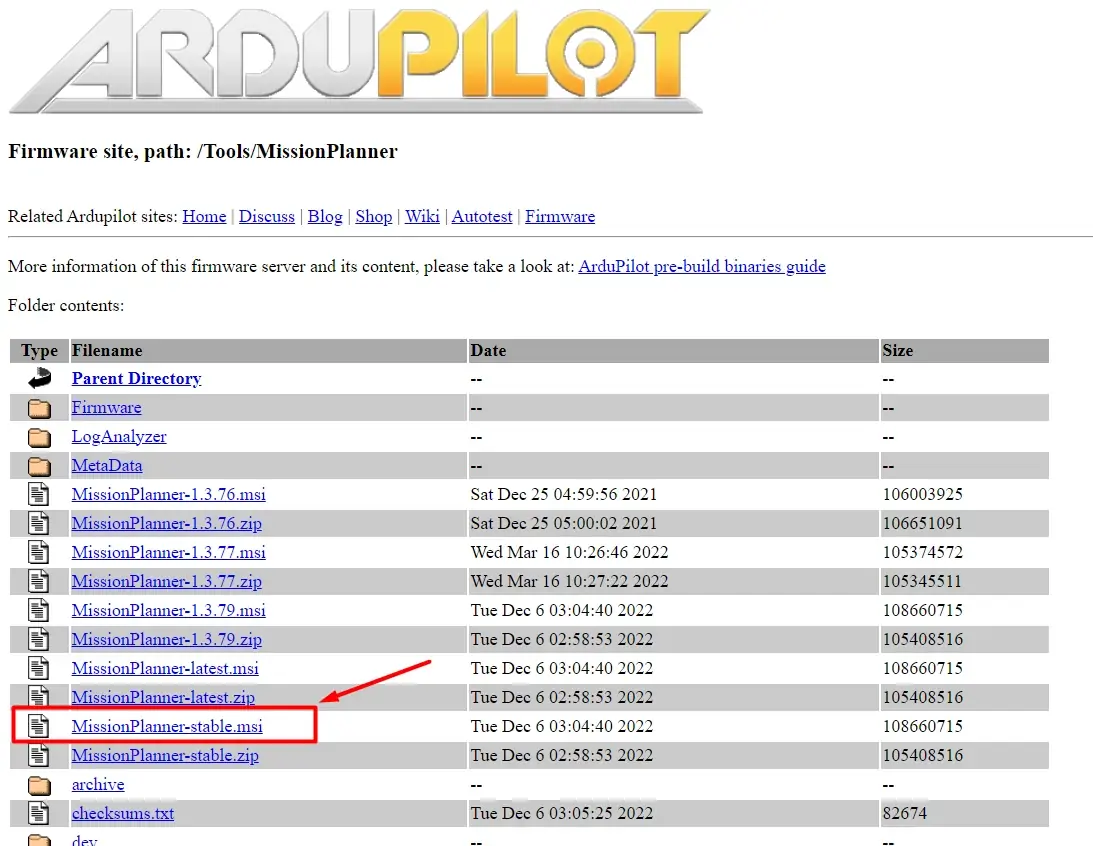Click file icon beside MissionPlanner-1.3.77.zip
The width and height of the screenshot is (1093, 846).
point(38,581)
